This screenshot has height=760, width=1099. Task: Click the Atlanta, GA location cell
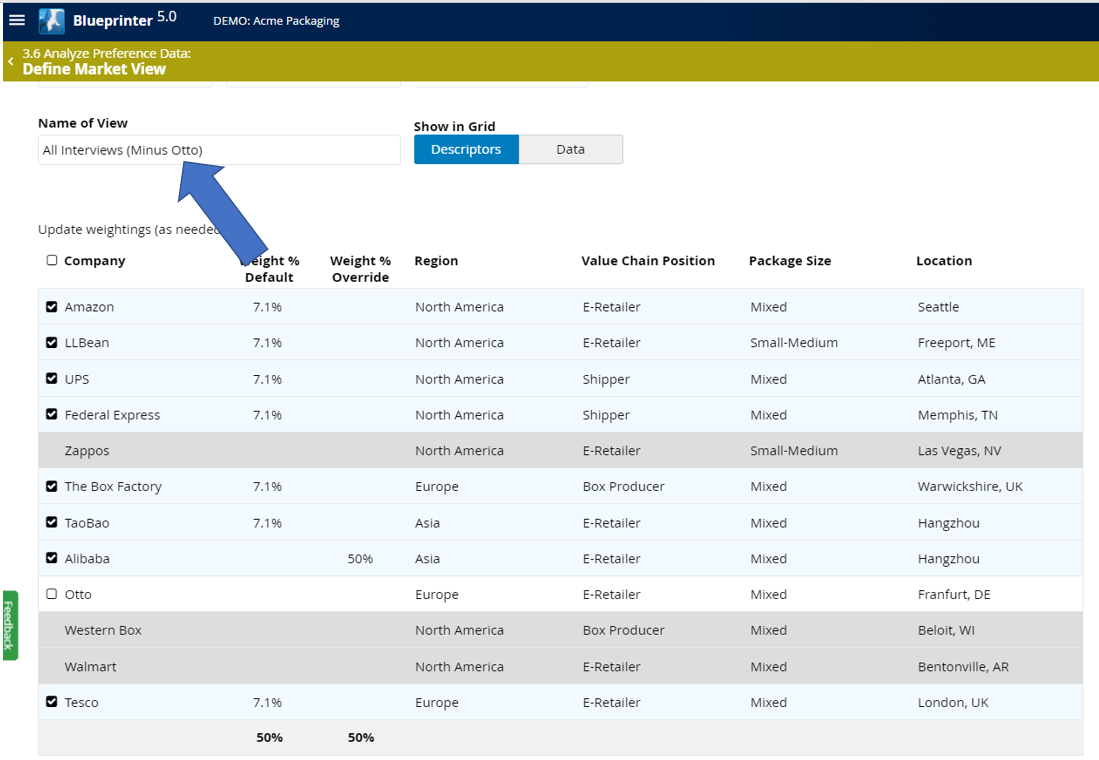[x=951, y=379]
